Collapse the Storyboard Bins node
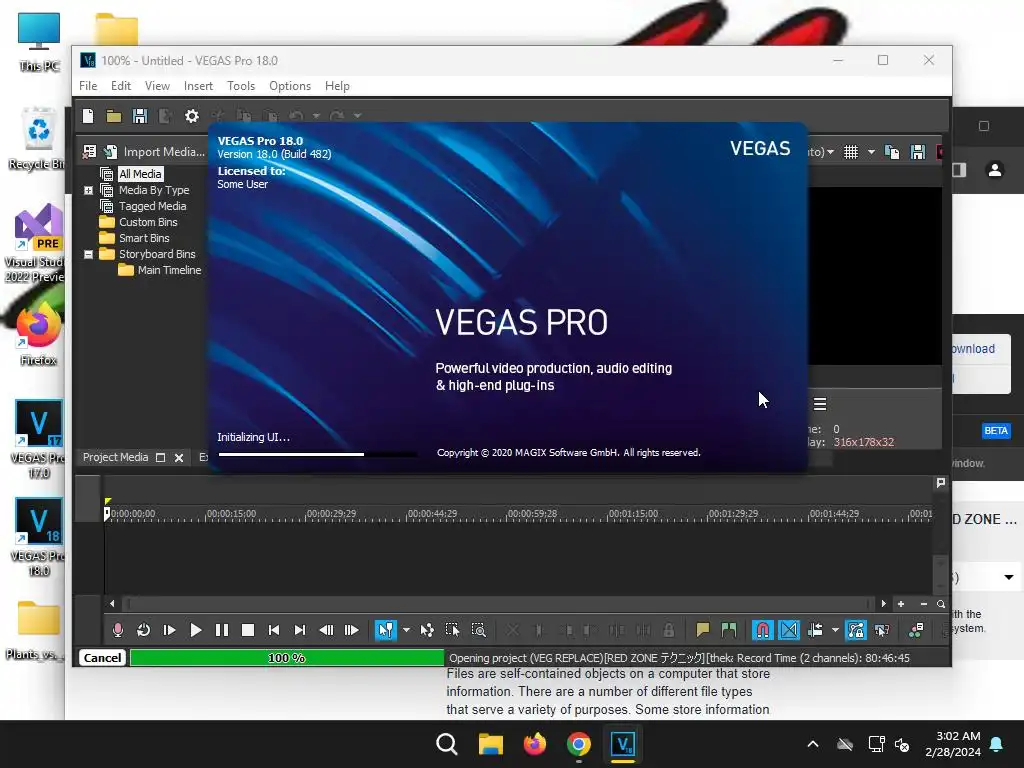Screen dimensions: 1024x768 tap(88, 255)
